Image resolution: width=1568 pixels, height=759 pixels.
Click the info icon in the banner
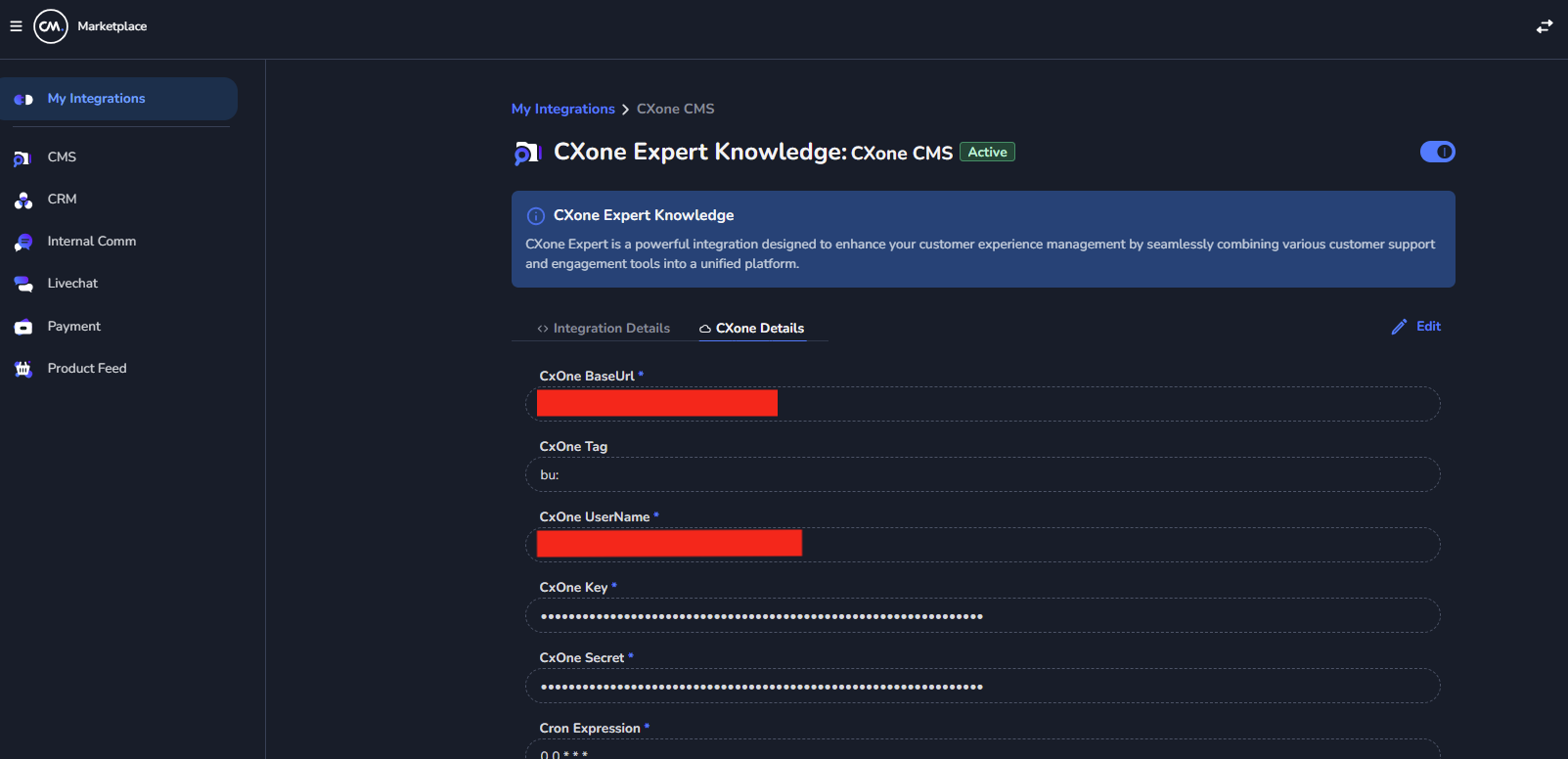click(x=536, y=216)
